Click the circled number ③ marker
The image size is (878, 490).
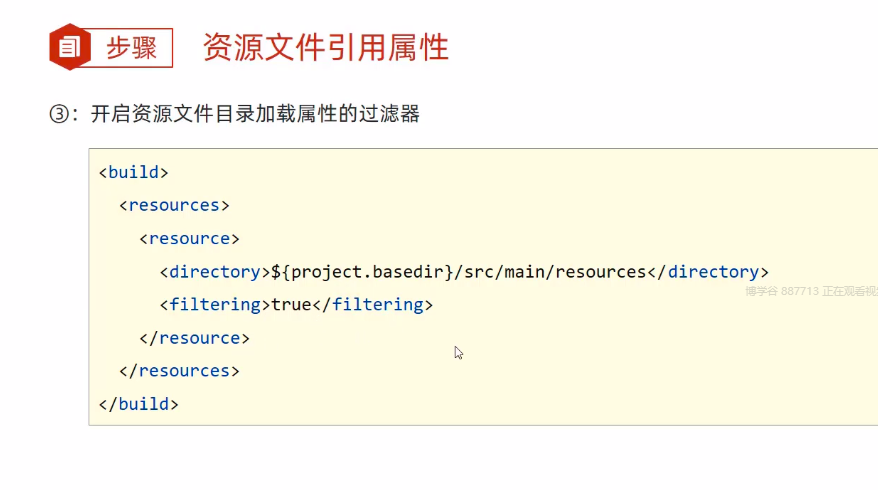[x=58, y=114]
